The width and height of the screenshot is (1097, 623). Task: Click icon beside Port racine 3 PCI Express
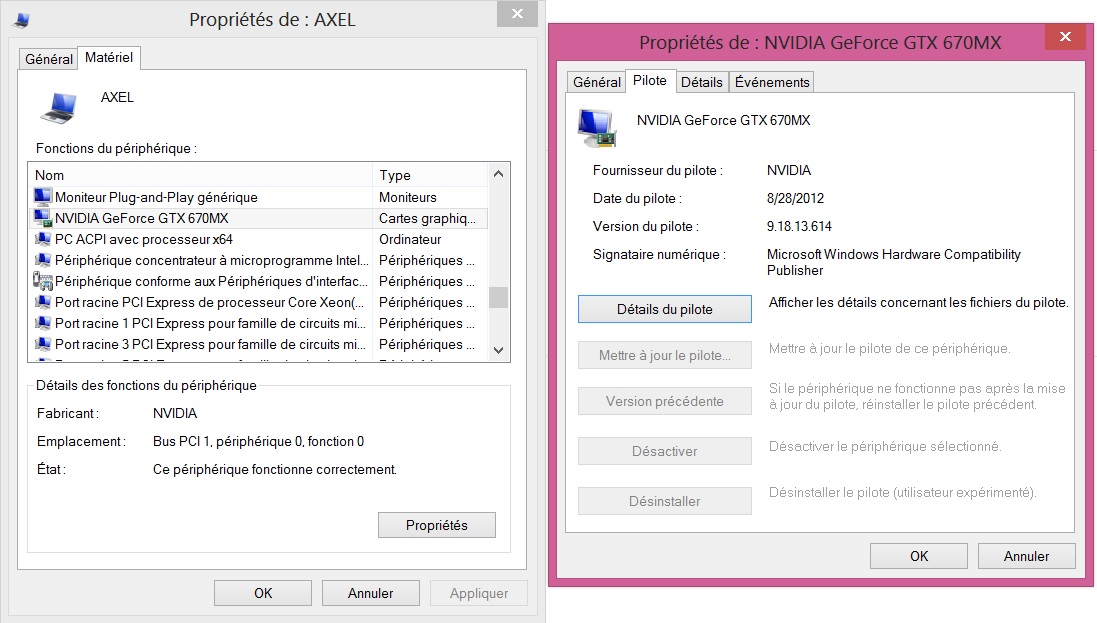point(43,344)
